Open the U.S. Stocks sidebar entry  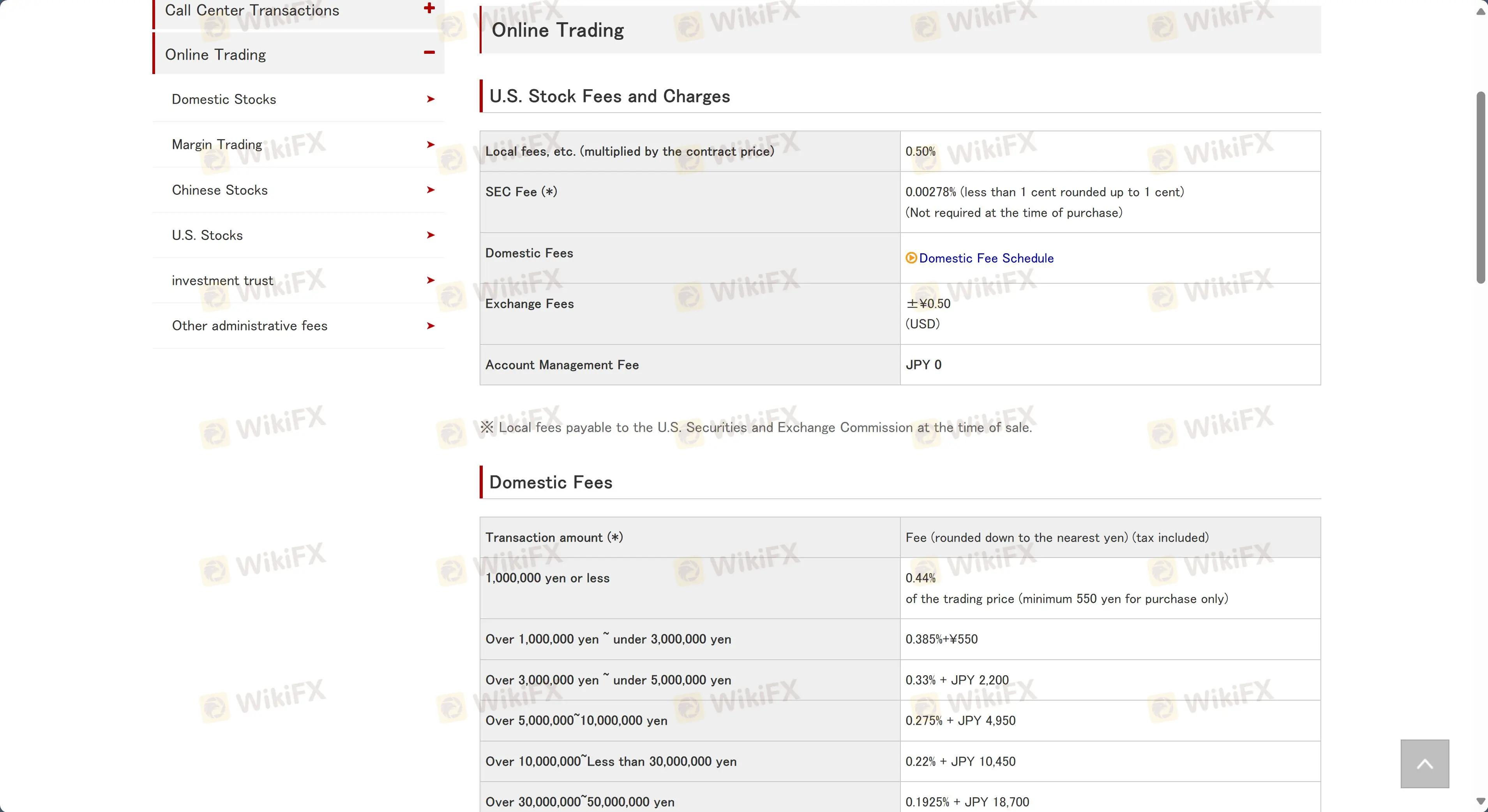(207, 235)
